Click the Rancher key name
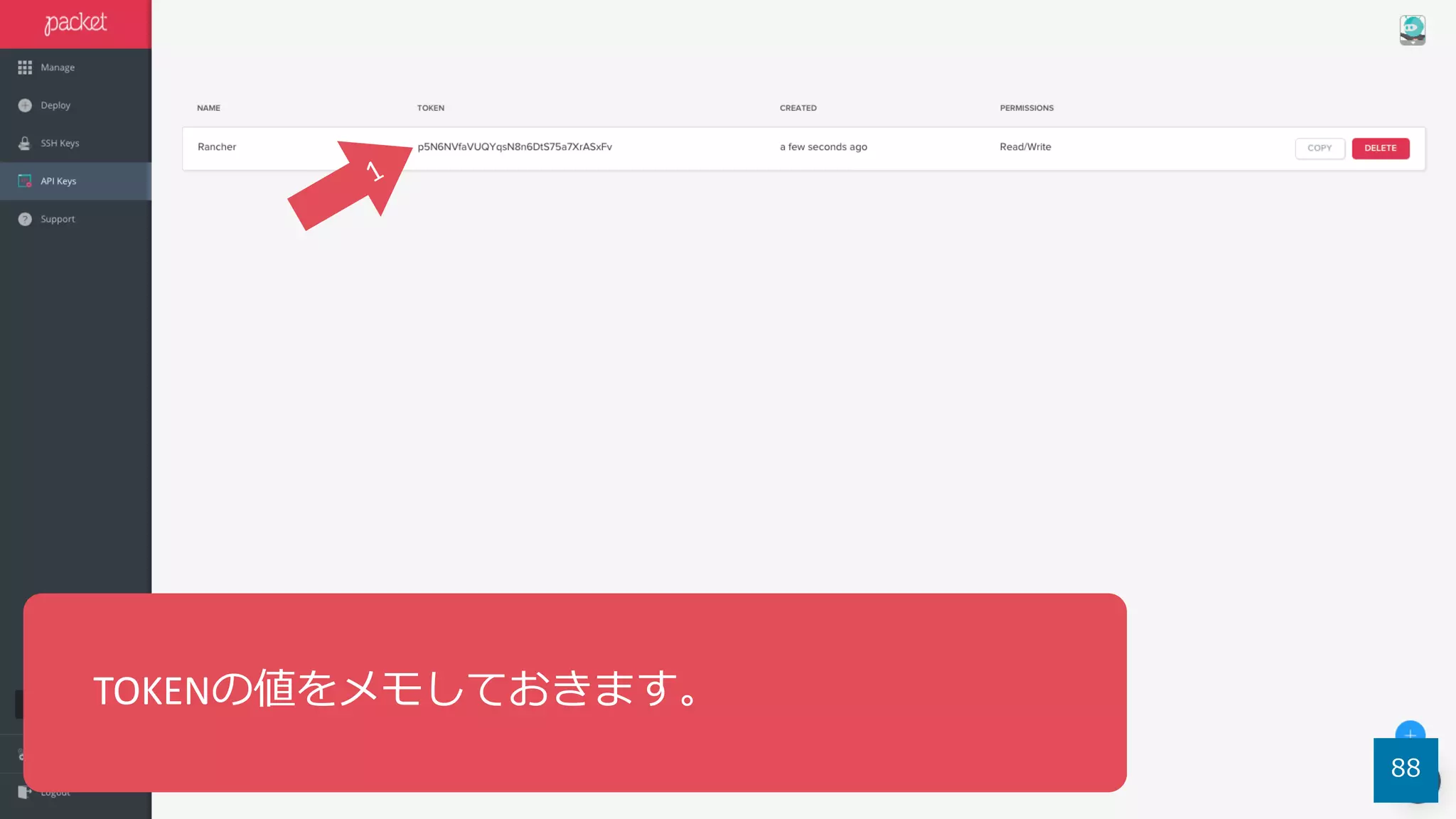1456x819 pixels. (x=217, y=146)
